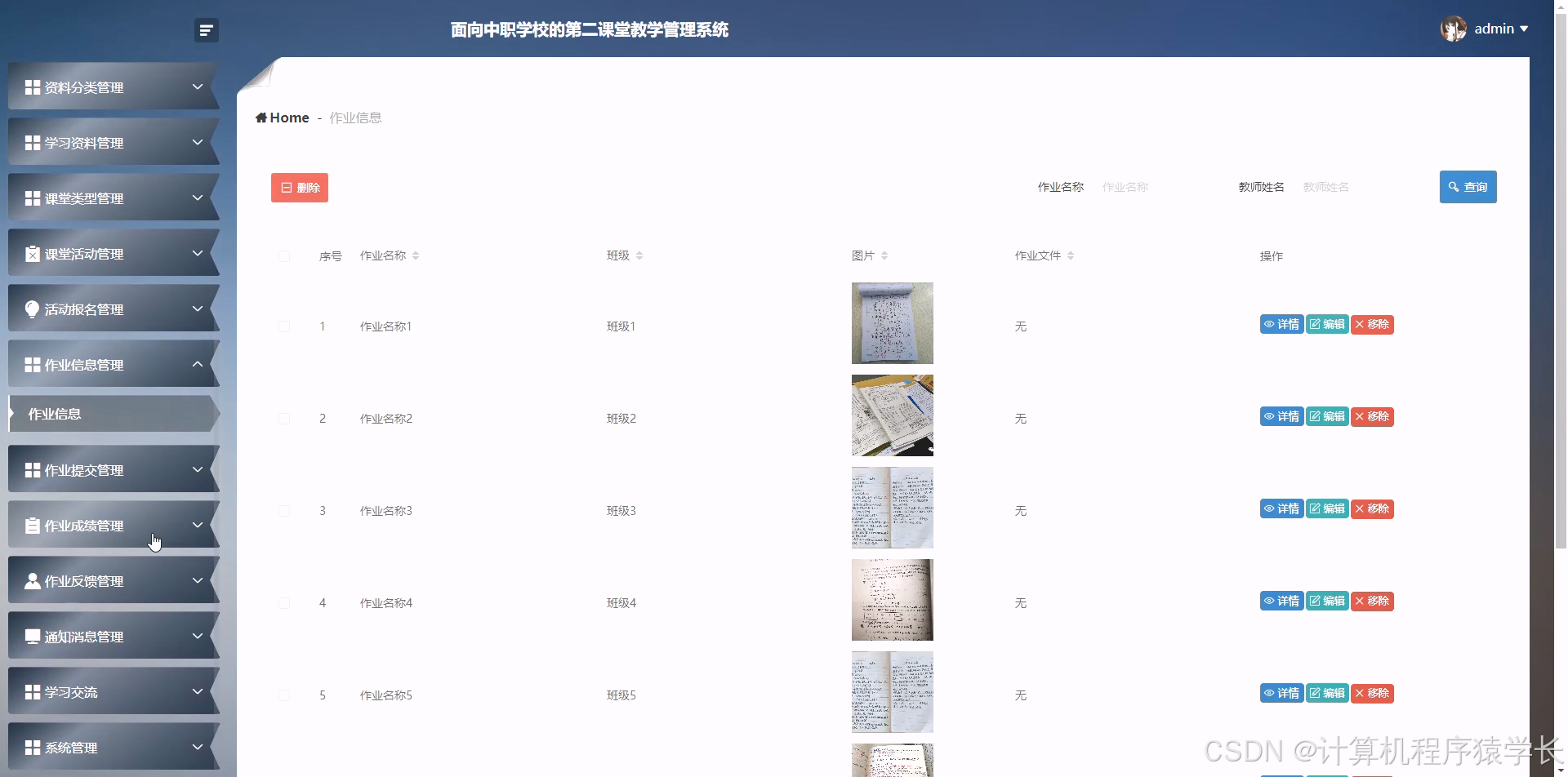Click 移除 for 作业名称5
This screenshot has height=777, width=1568.
(x=1372, y=693)
